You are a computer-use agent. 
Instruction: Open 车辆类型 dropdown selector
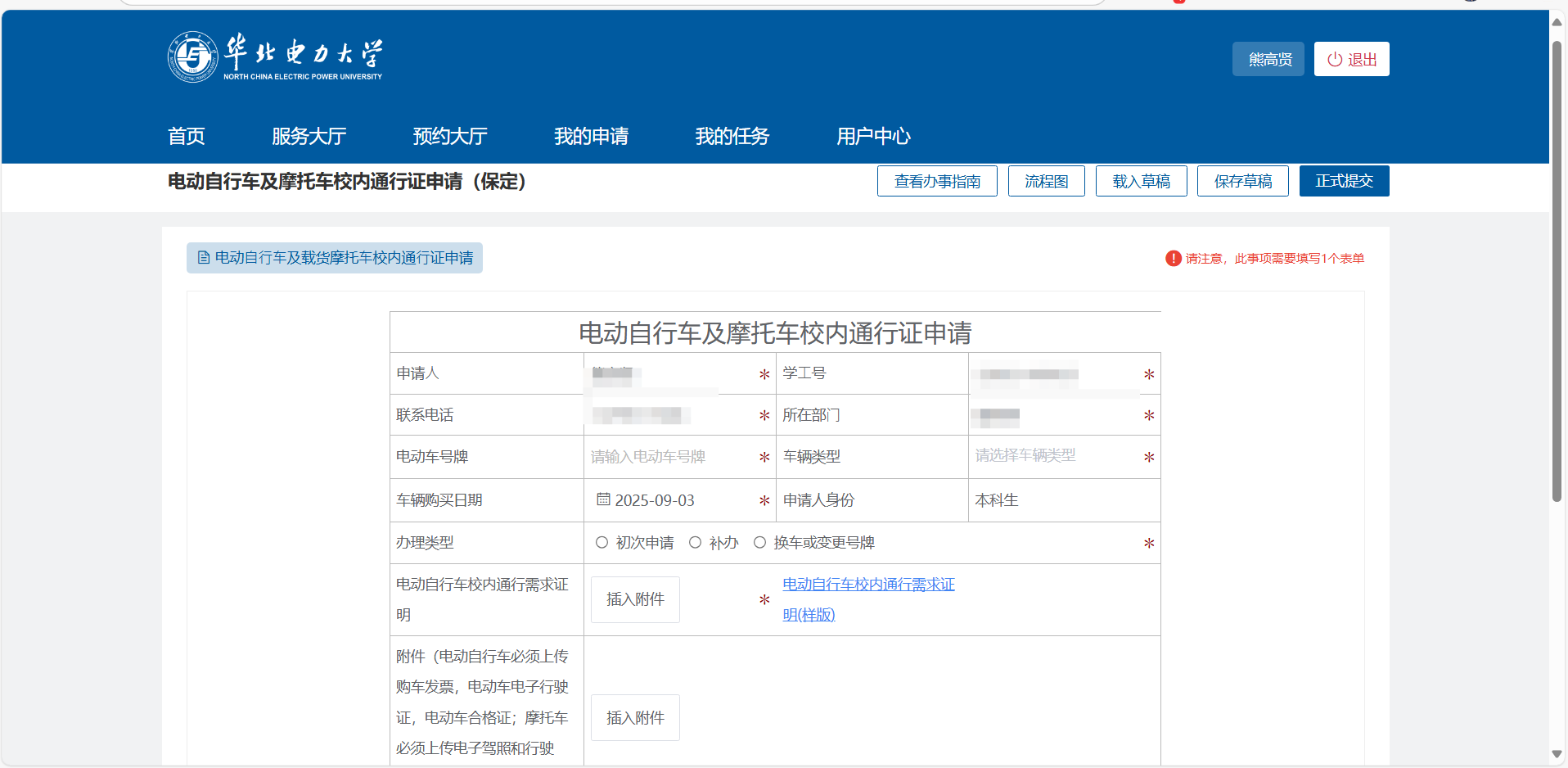(1055, 456)
